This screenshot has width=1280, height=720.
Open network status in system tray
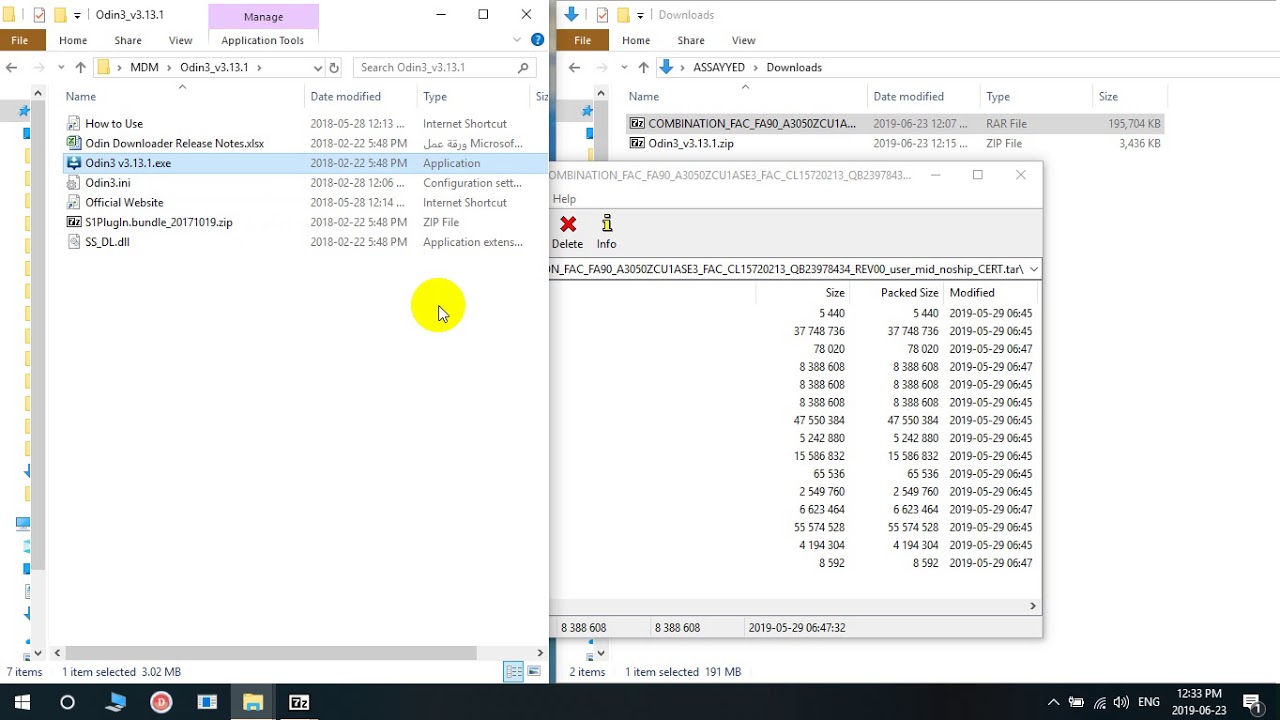point(1100,702)
